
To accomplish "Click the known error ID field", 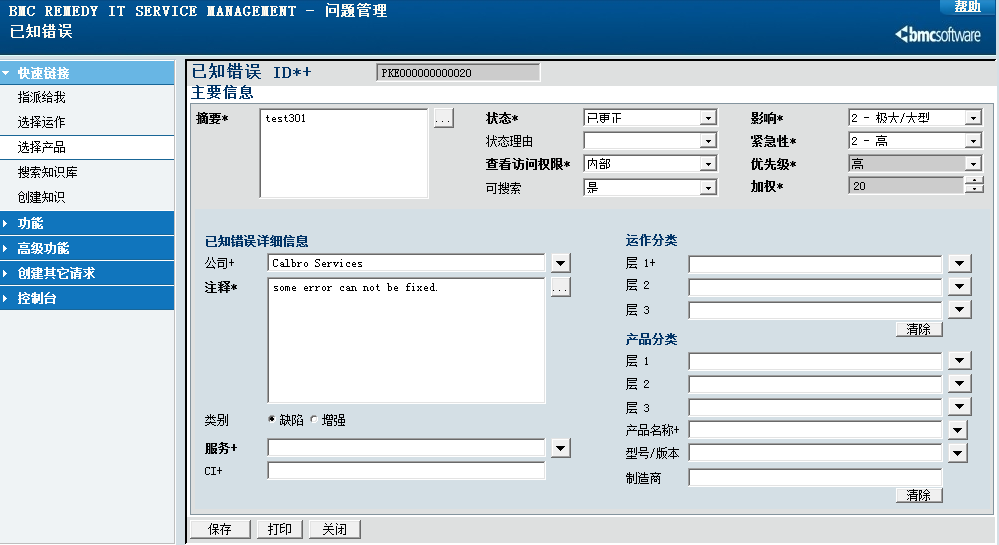I will 458,73.
